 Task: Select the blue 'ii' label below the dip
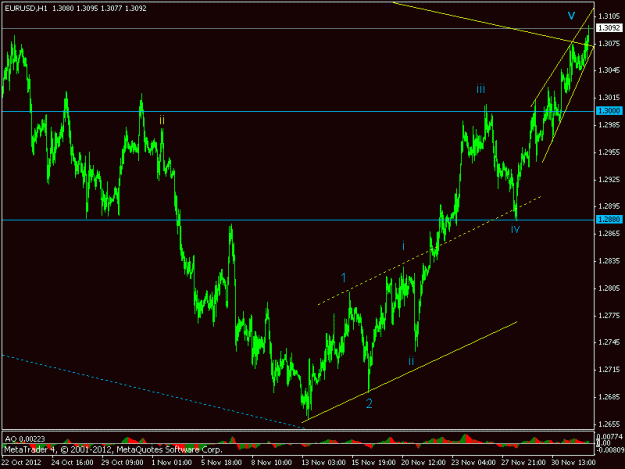411,361
